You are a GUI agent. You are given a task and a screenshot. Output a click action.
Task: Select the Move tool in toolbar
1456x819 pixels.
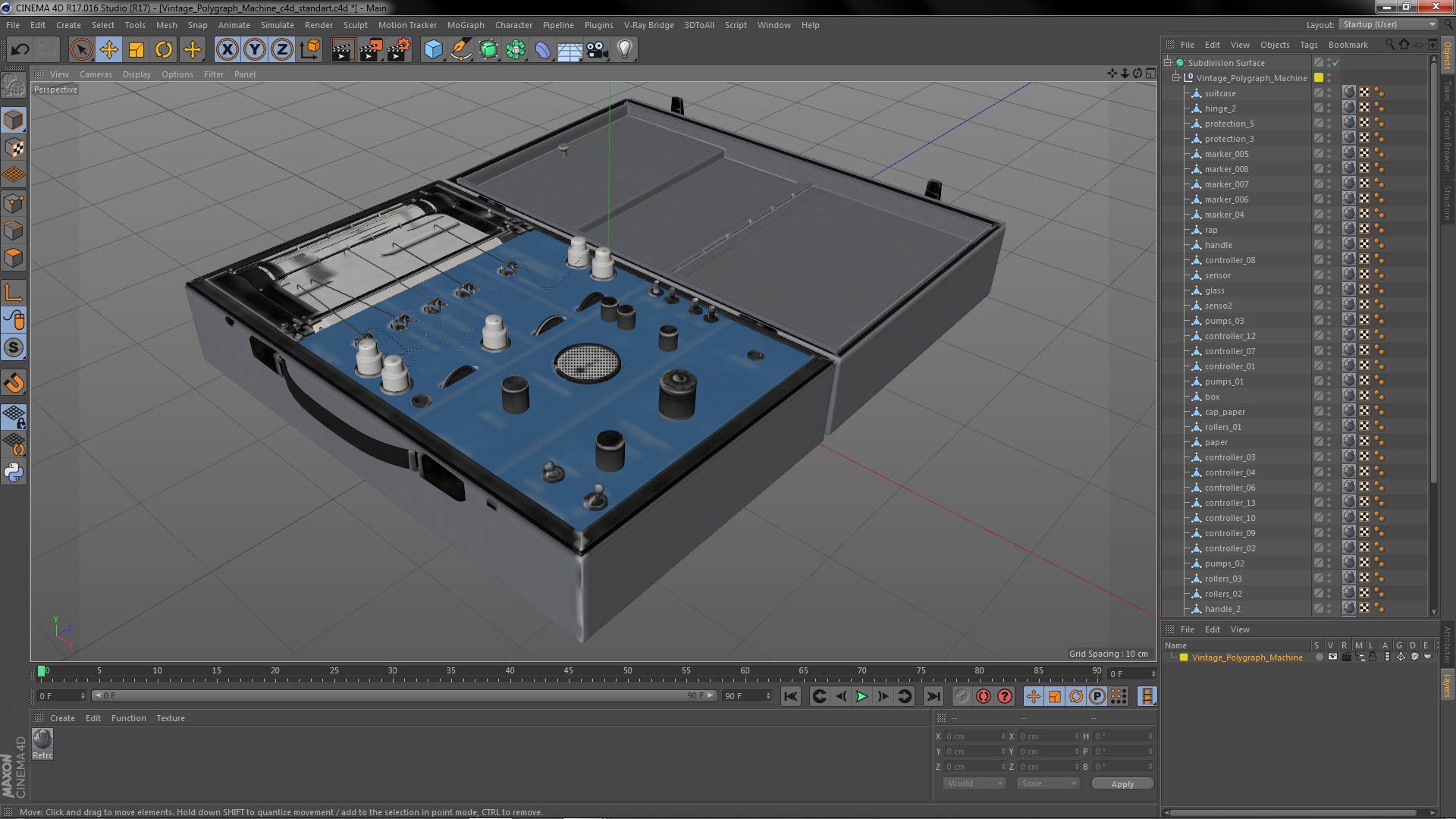coord(109,50)
